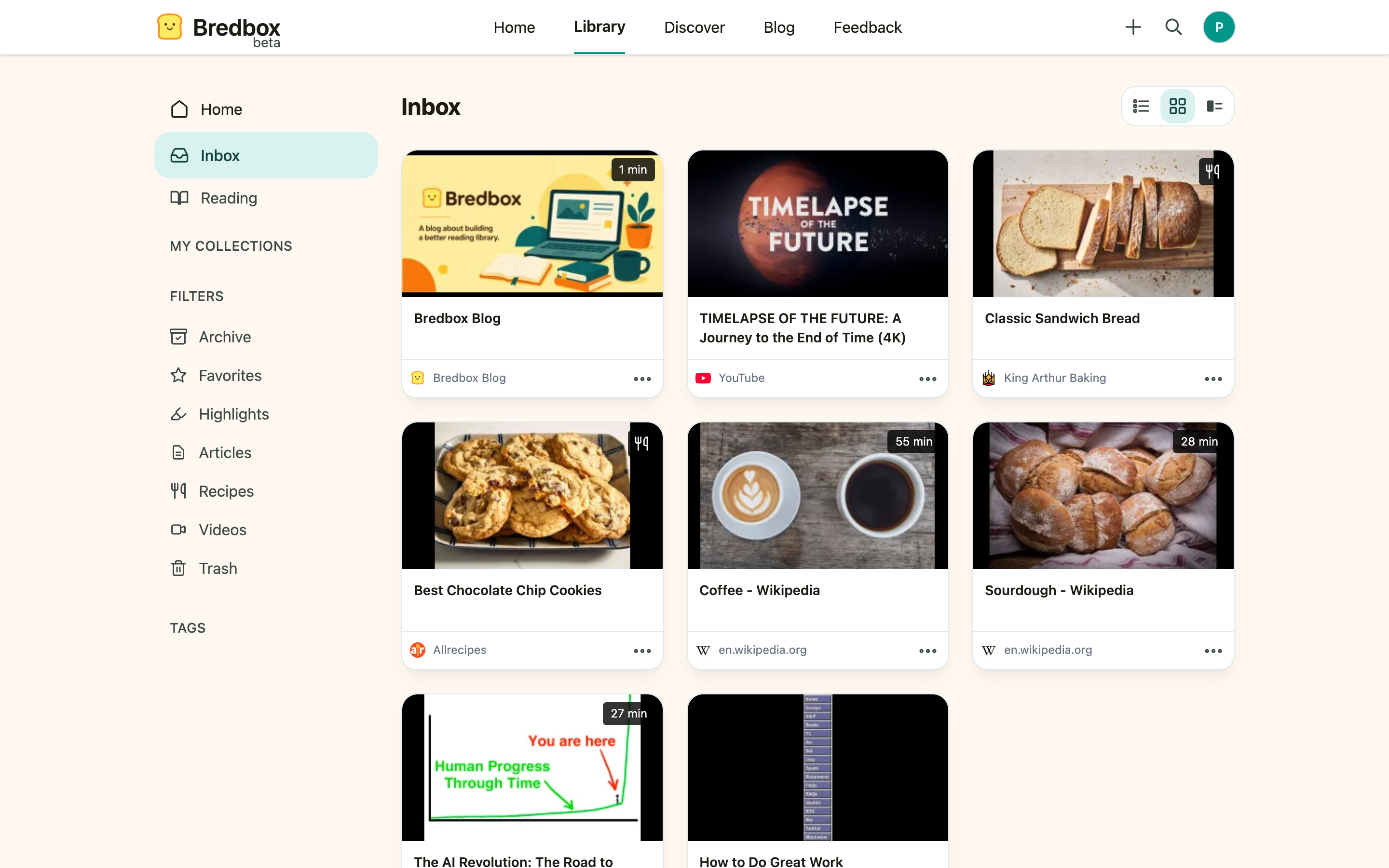Go to Home in top navigation
The image size is (1389, 868).
pyautogui.click(x=514, y=27)
